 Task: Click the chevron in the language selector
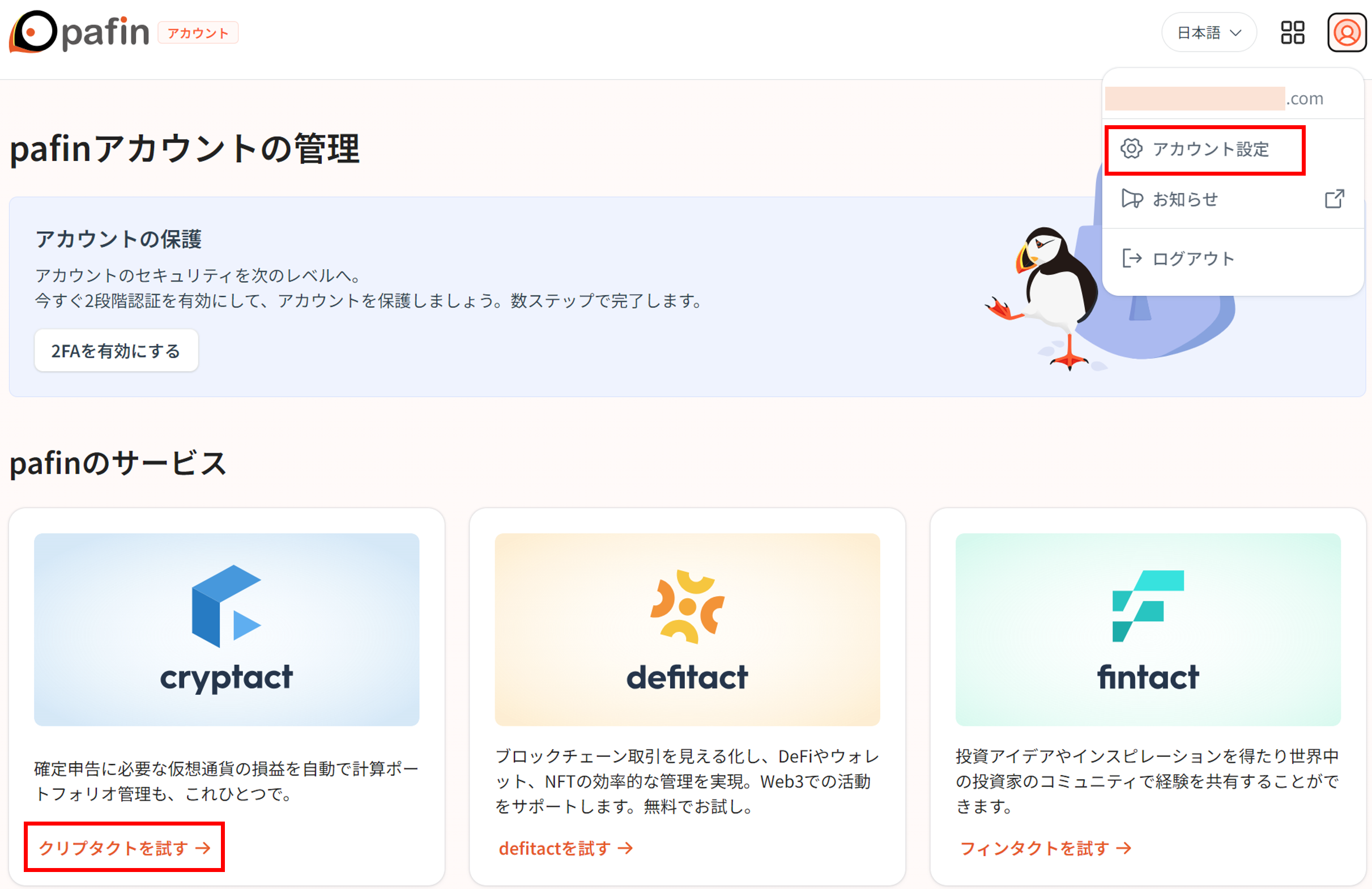coord(1235,33)
